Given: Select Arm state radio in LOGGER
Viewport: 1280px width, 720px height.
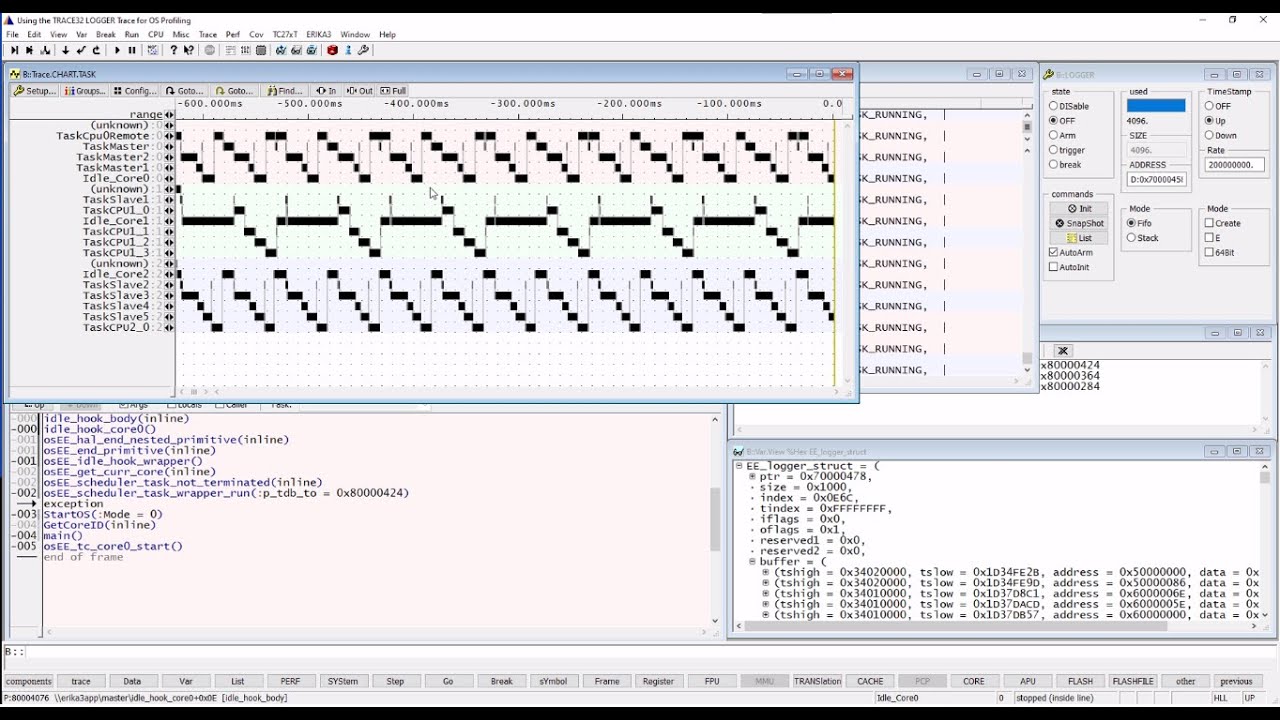Looking at the screenshot, I should coord(1062,135).
